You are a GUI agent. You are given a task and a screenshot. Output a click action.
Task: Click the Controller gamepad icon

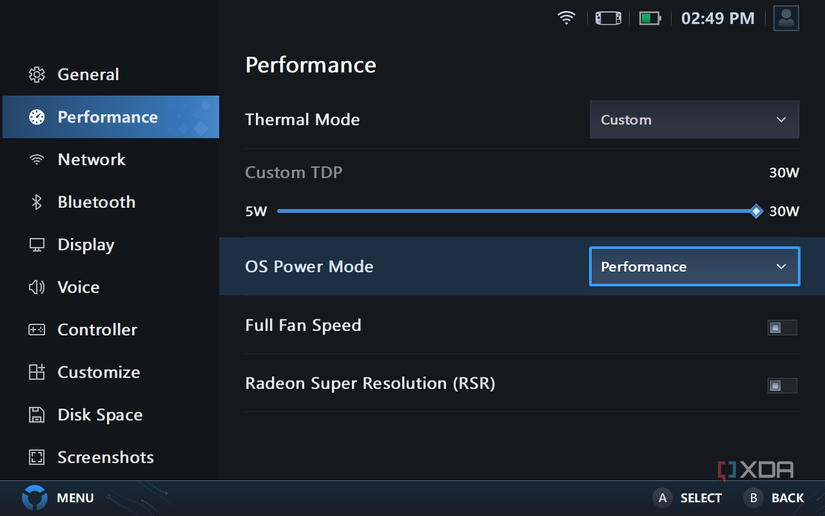point(37,330)
